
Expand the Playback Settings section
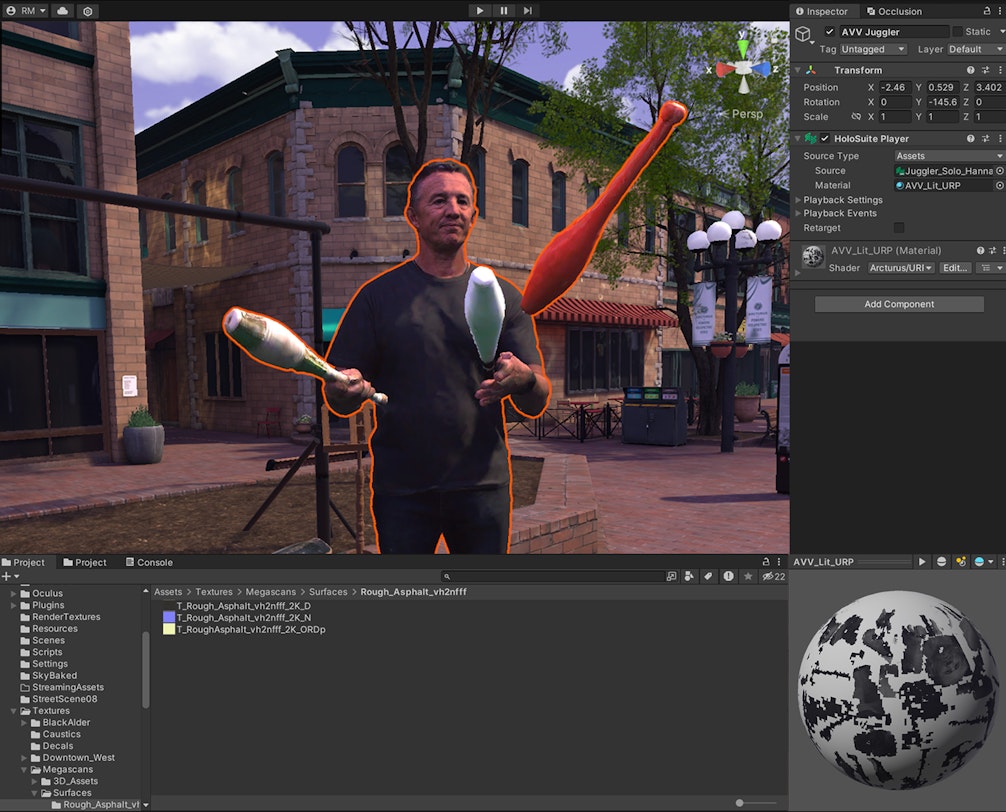coord(797,199)
